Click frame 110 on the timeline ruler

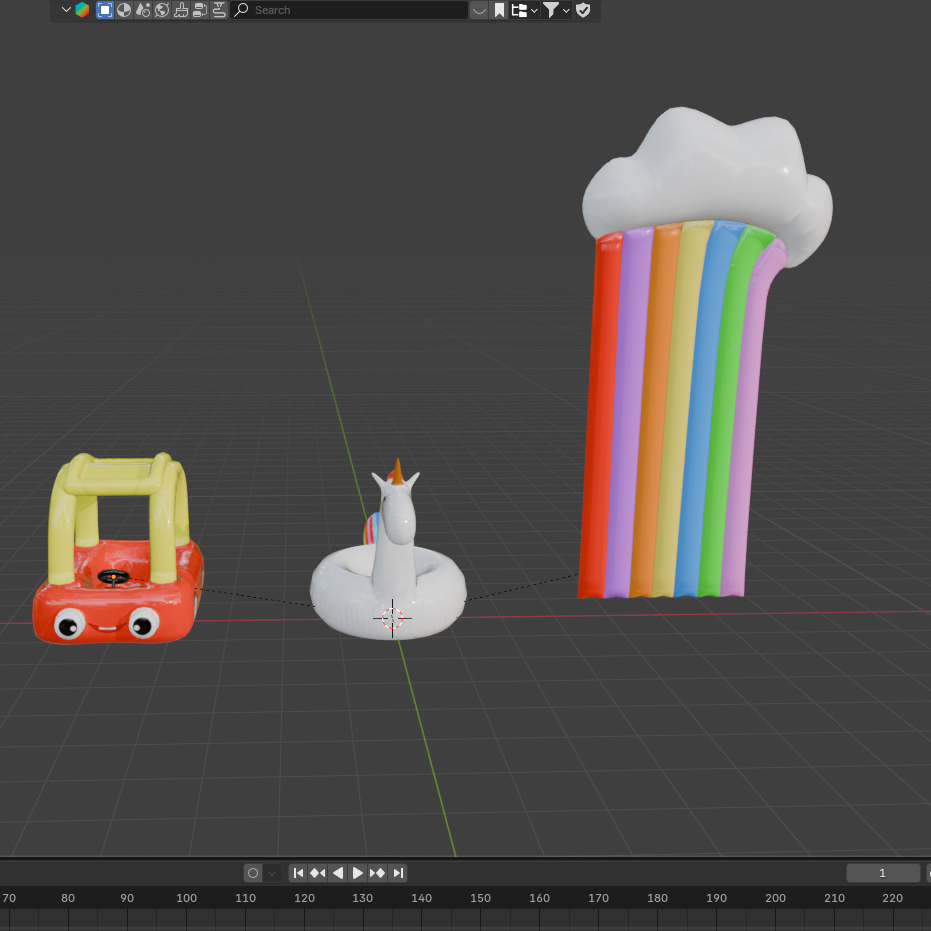tap(245, 898)
